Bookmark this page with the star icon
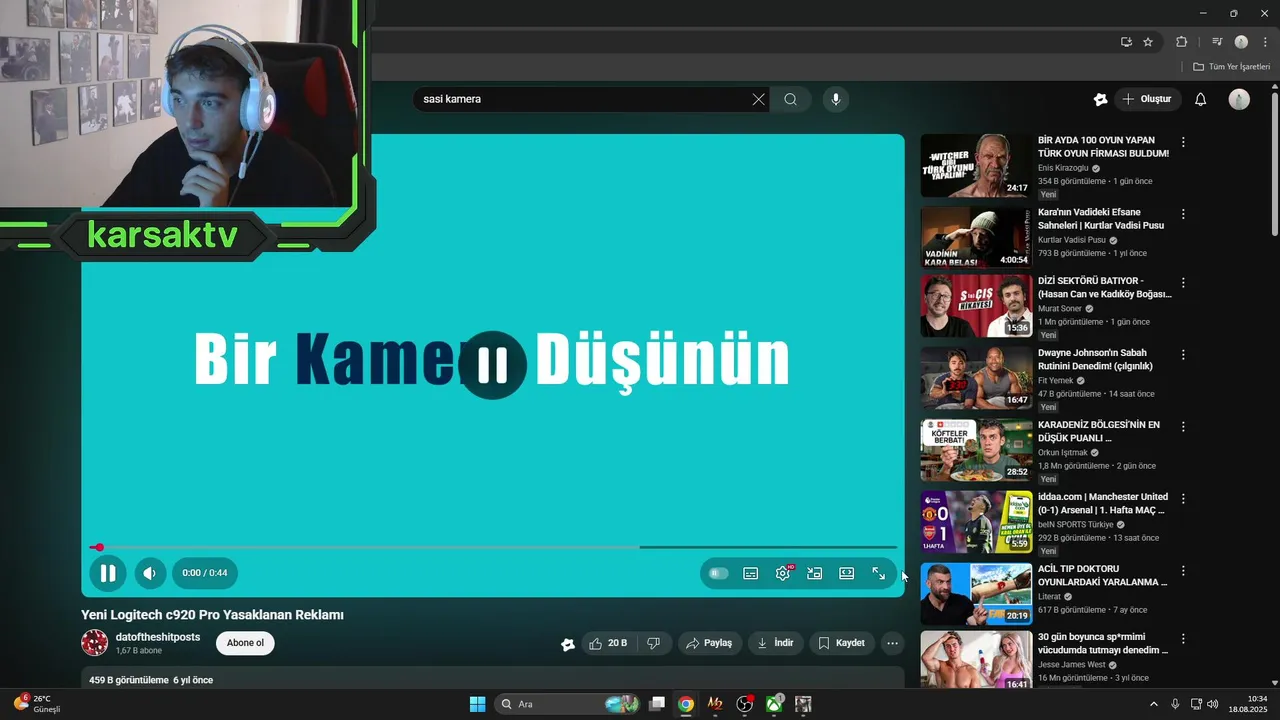This screenshot has height=720, width=1280. (1148, 42)
